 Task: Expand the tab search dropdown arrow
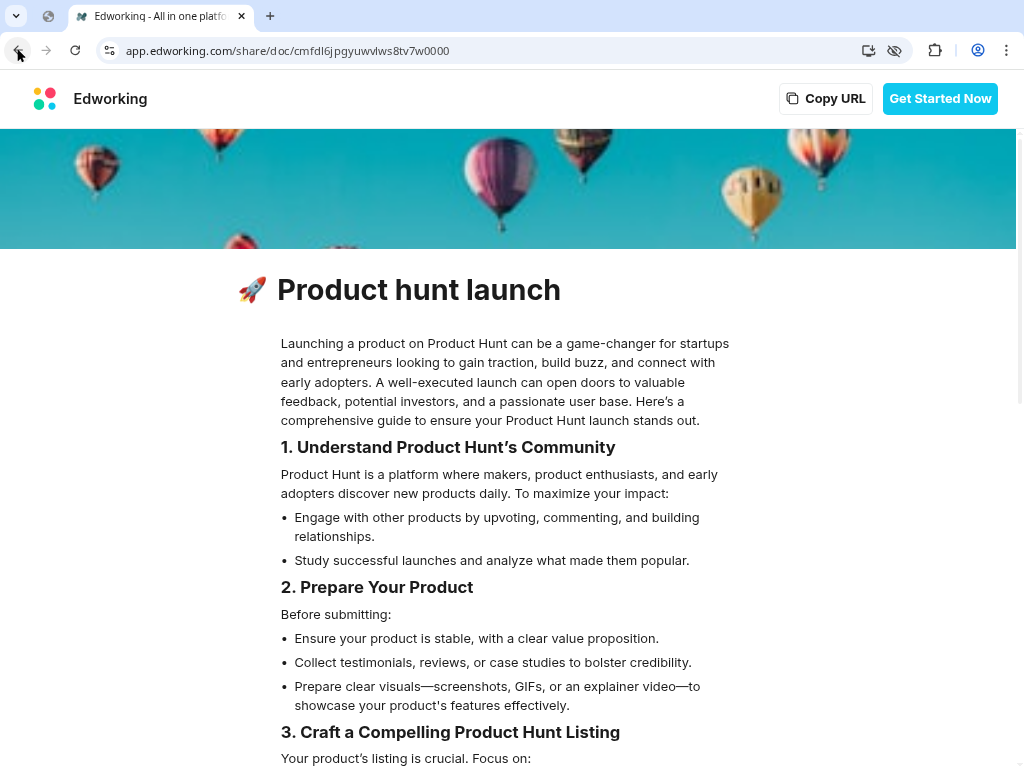point(17,16)
